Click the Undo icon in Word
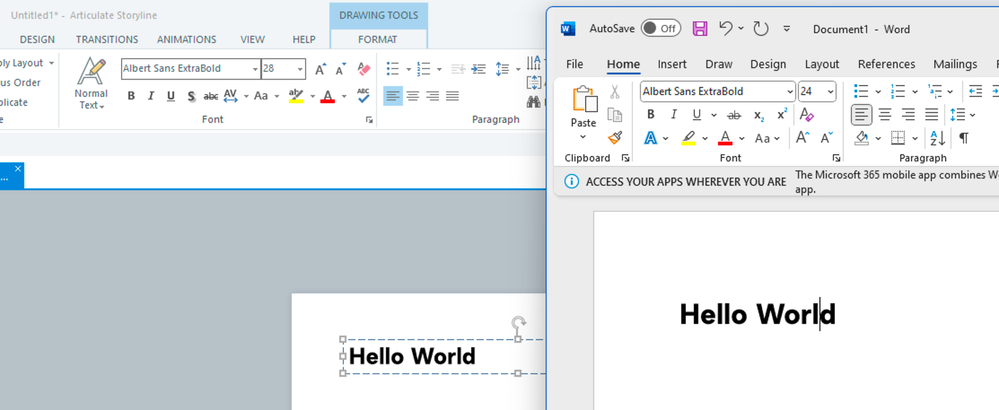The image size is (999, 410). click(726, 29)
